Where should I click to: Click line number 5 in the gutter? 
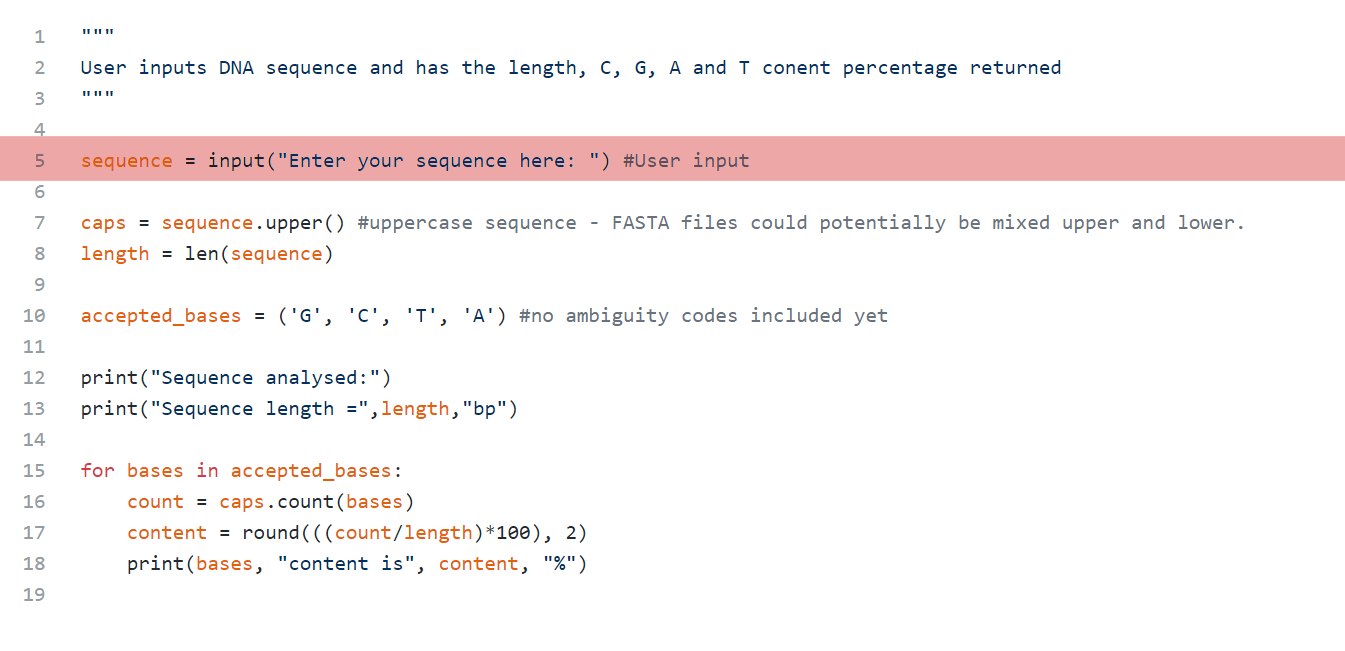(39, 161)
